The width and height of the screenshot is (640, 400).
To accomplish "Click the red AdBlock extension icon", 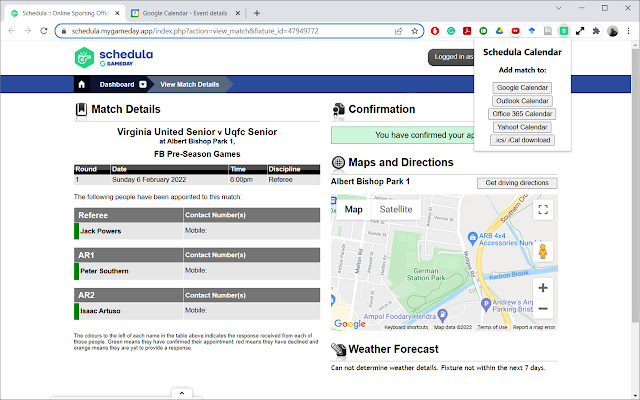I will click(435, 31).
